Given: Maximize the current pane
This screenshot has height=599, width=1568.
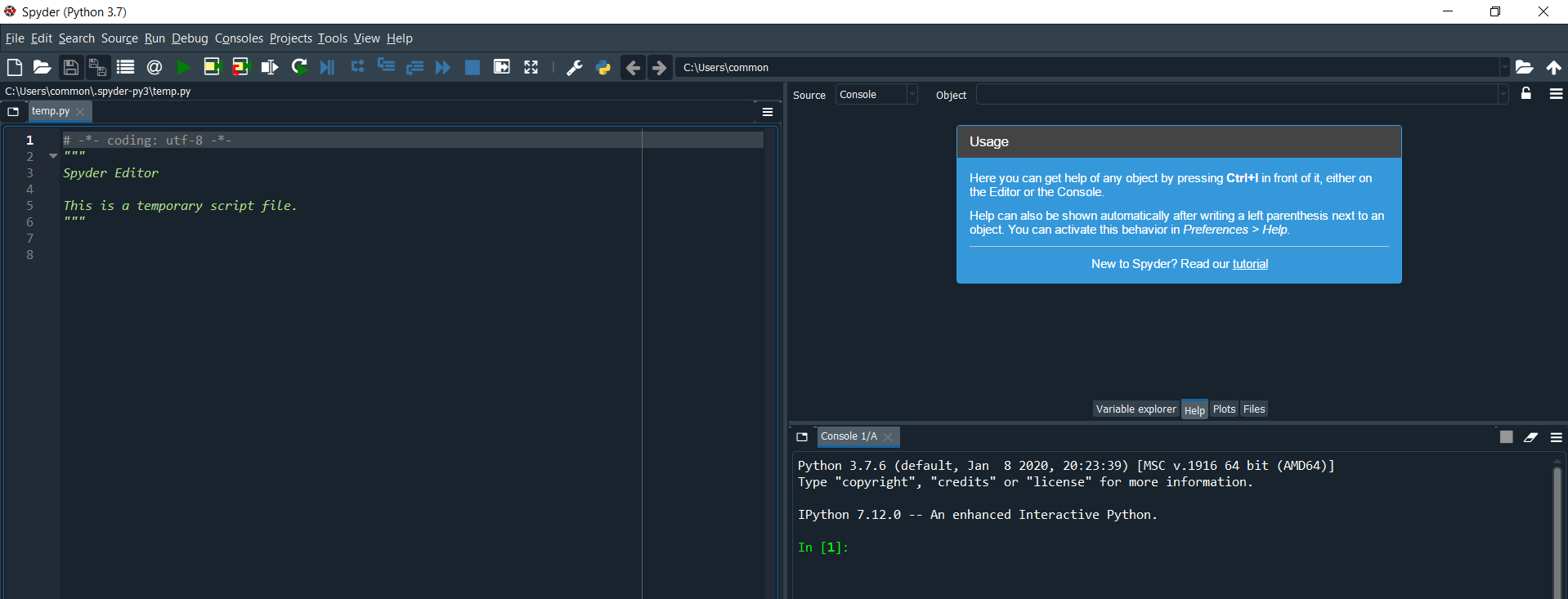Looking at the screenshot, I should [x=502, y=67].
